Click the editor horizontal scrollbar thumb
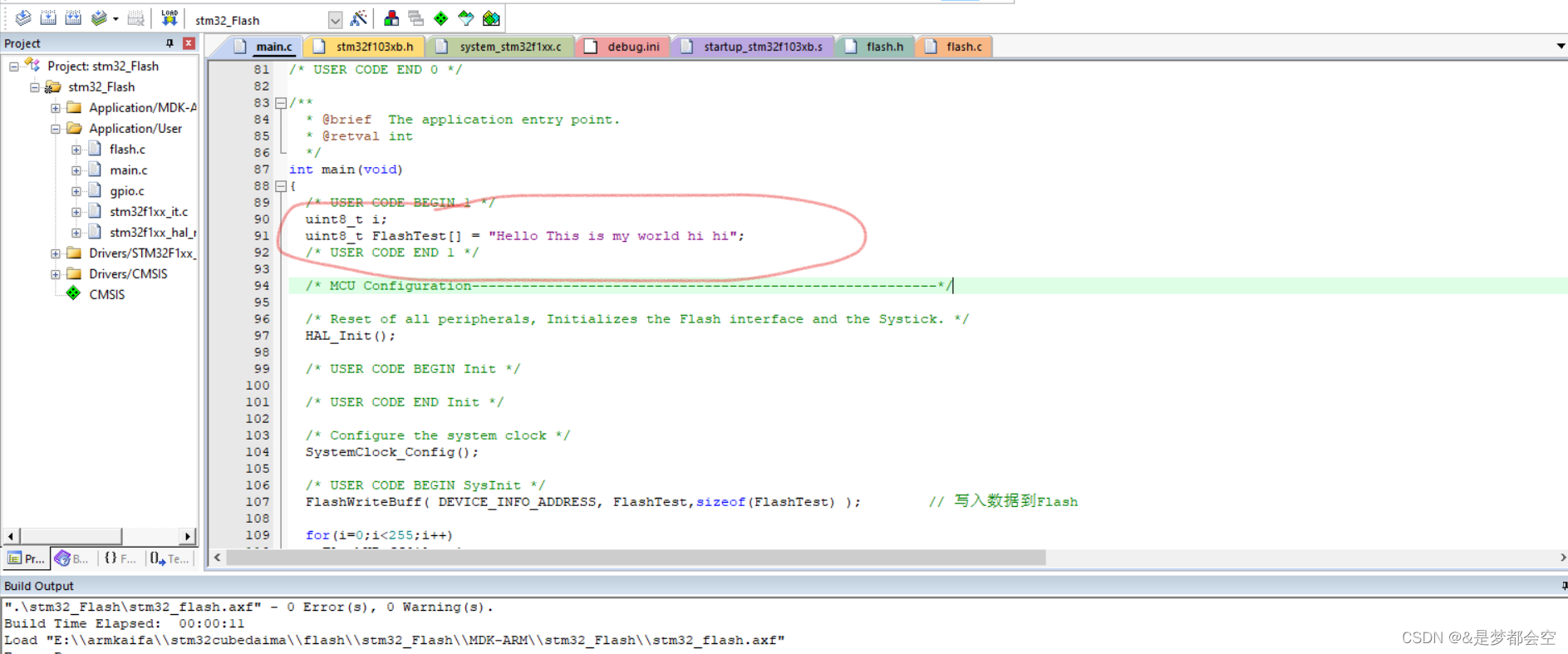 pyautogui.click(x=636, y=558)
